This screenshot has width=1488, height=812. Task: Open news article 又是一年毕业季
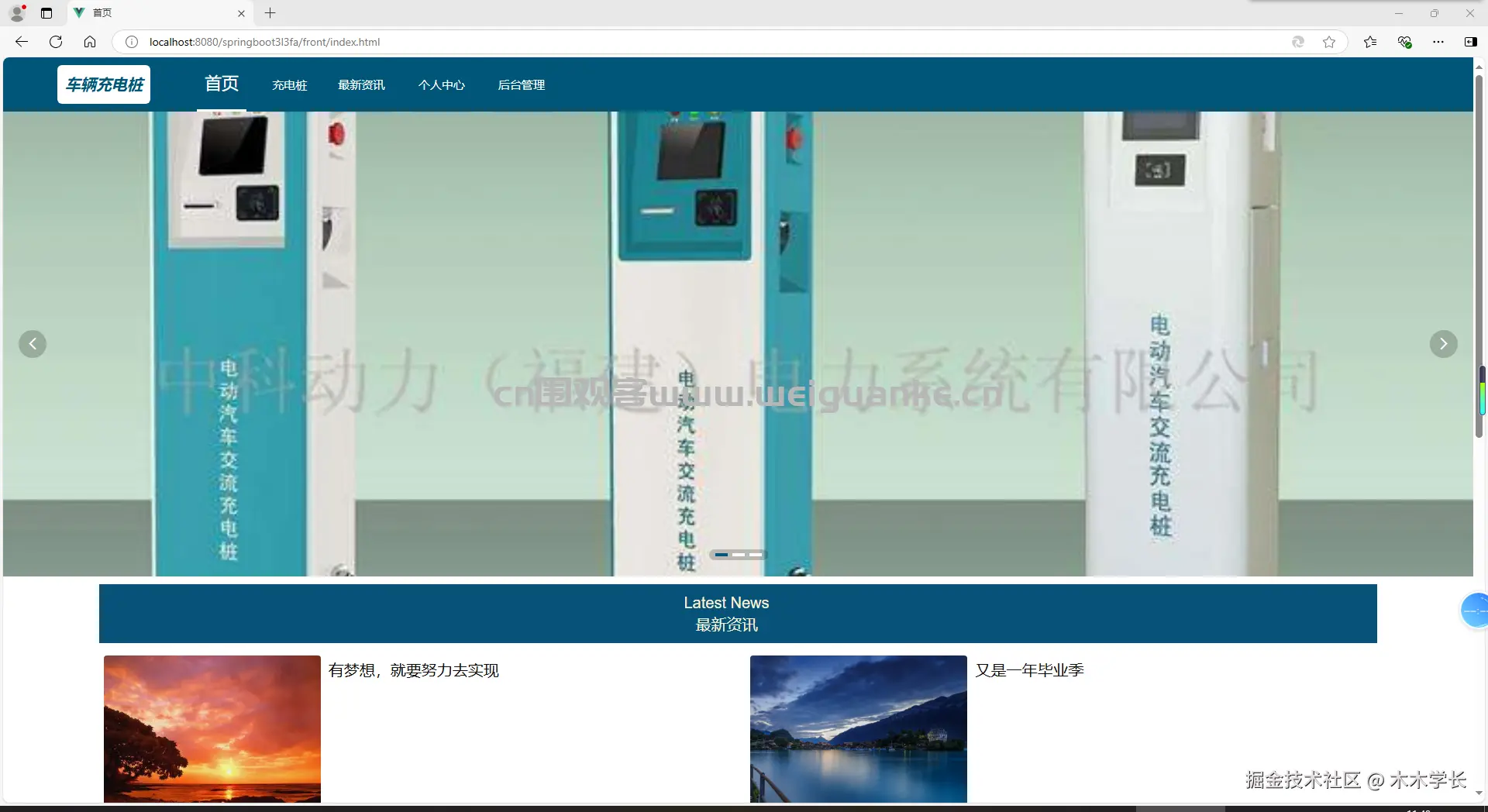point(1029,670)
